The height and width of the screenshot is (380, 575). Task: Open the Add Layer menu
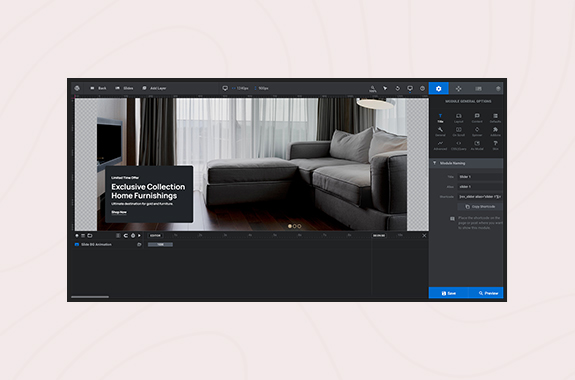click(154, 88)
